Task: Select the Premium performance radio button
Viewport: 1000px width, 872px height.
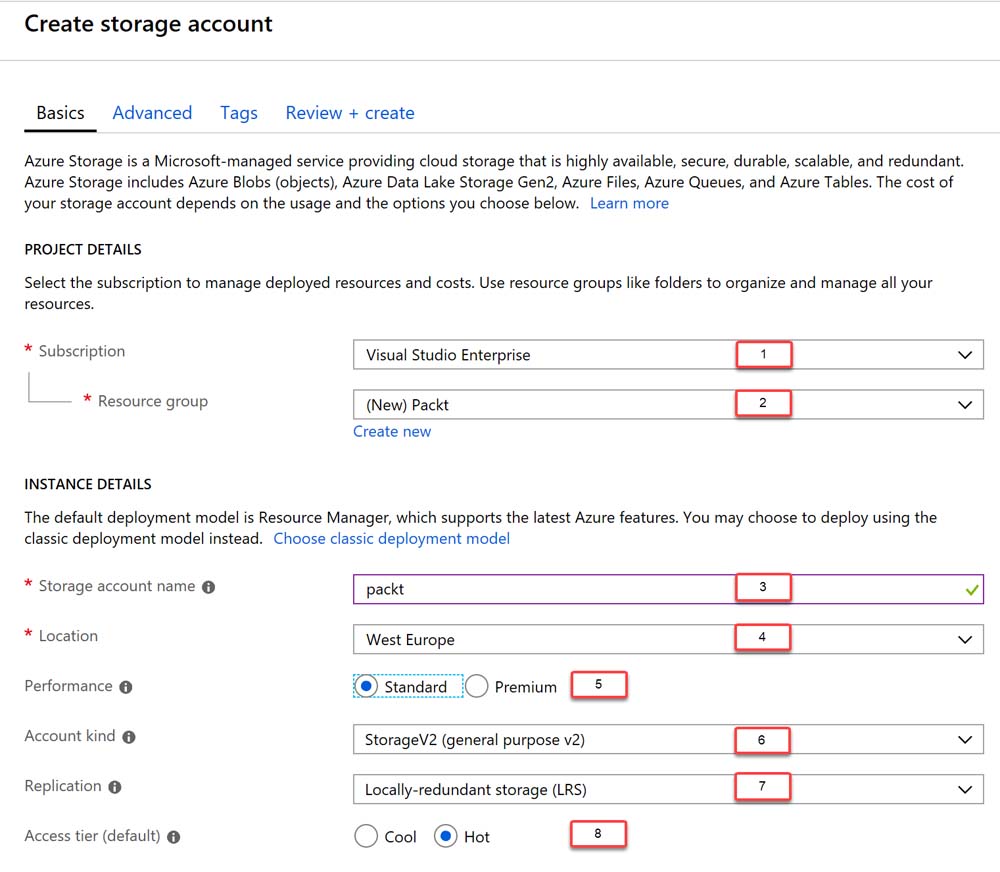Action: point(477,687)
